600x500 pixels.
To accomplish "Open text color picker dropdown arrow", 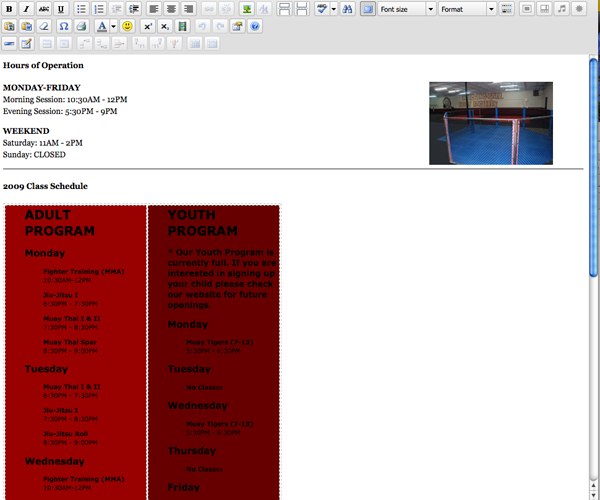I will (x=114, y=26).
